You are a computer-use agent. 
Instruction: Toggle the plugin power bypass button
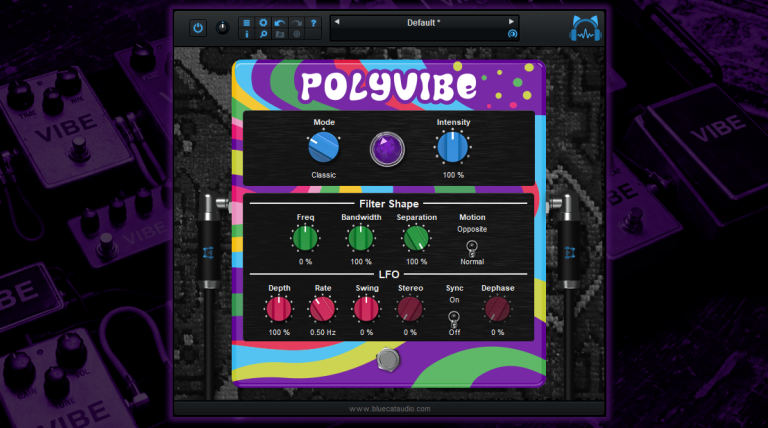[198, 28]
